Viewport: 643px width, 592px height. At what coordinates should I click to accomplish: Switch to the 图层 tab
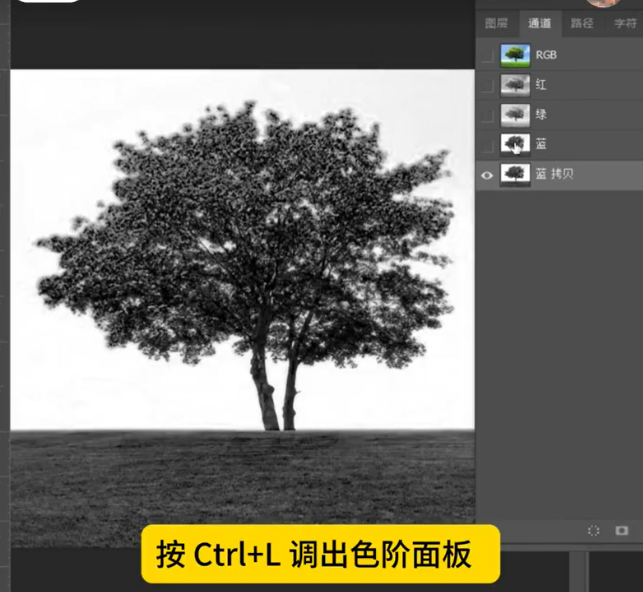(x=496, y=23)
